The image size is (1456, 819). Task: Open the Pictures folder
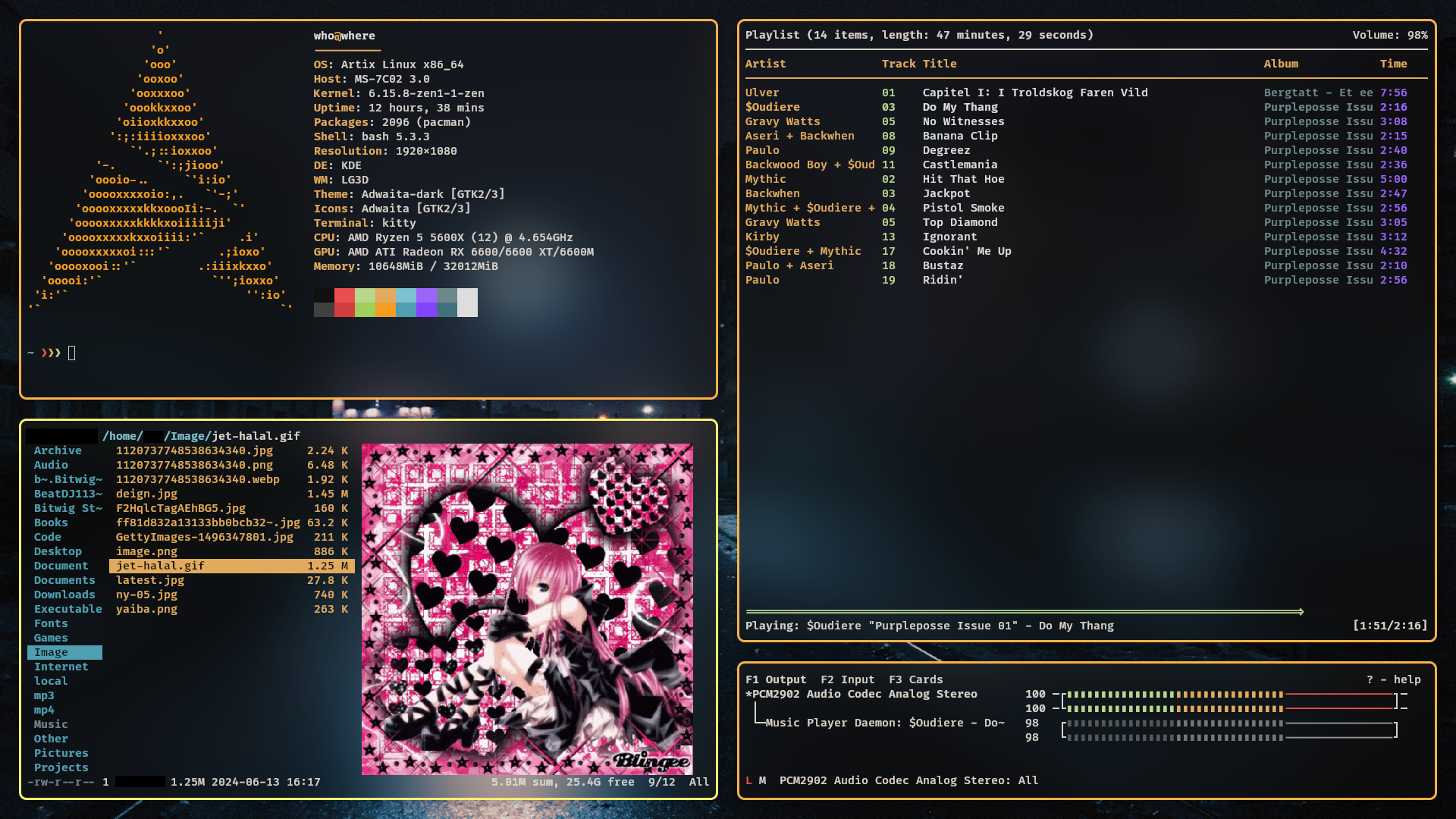click(61, 753)
